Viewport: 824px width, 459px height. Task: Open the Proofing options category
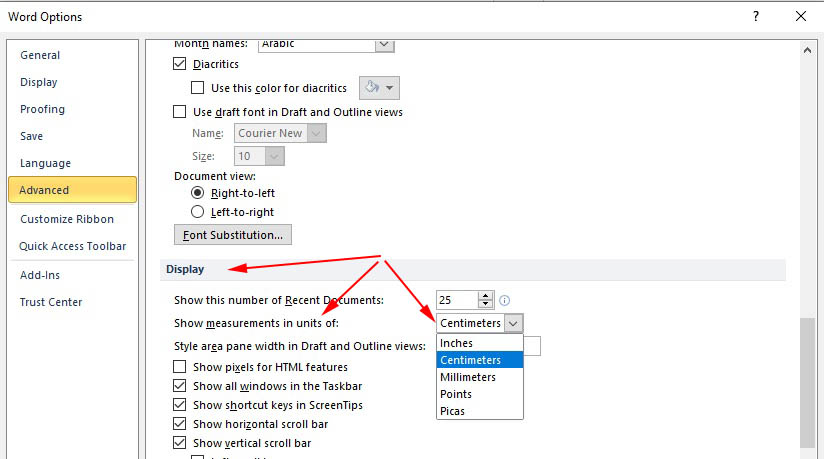pos(43,109)
